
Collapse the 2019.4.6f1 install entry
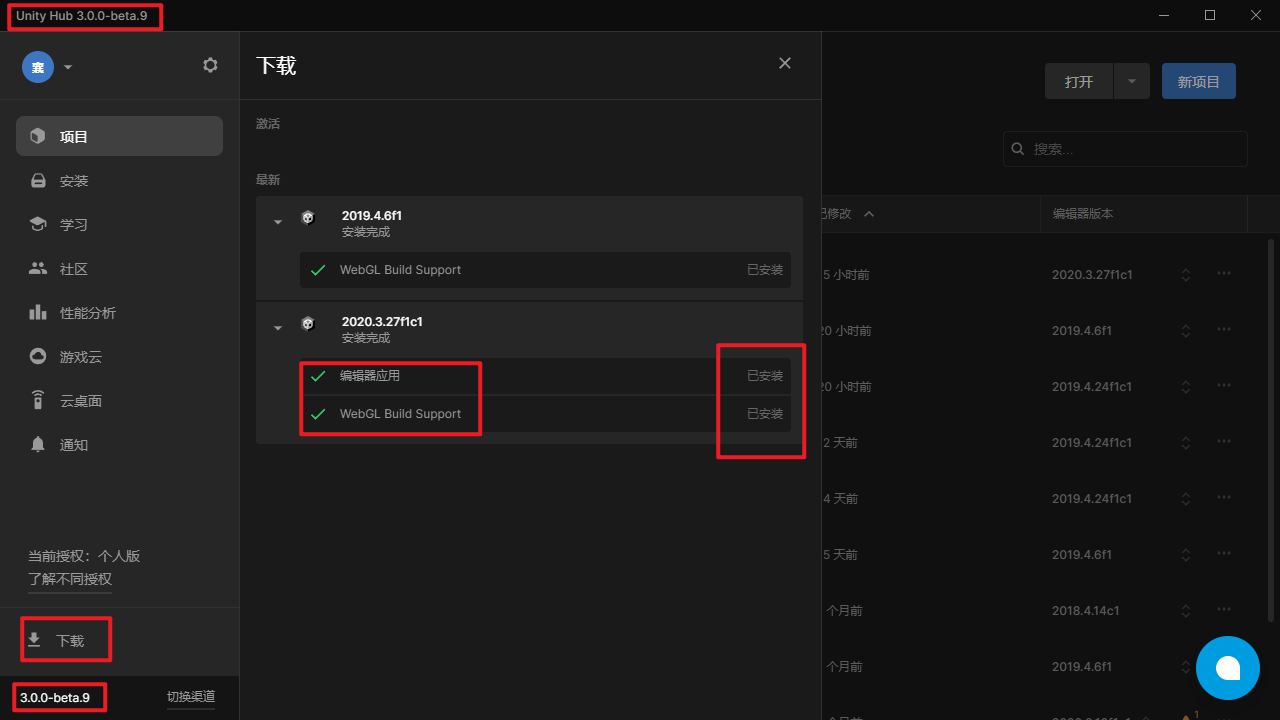pos(277,221)
